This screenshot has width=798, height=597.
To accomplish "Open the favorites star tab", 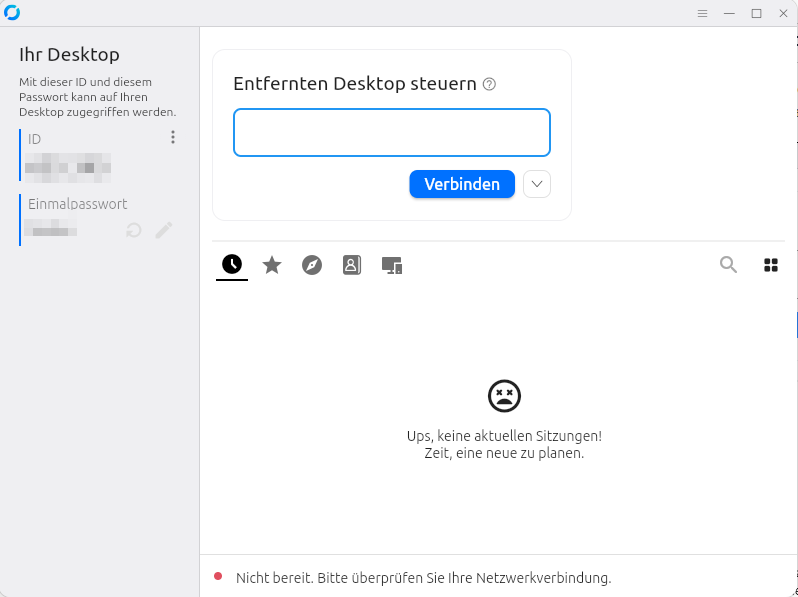I will pos(272,265).
